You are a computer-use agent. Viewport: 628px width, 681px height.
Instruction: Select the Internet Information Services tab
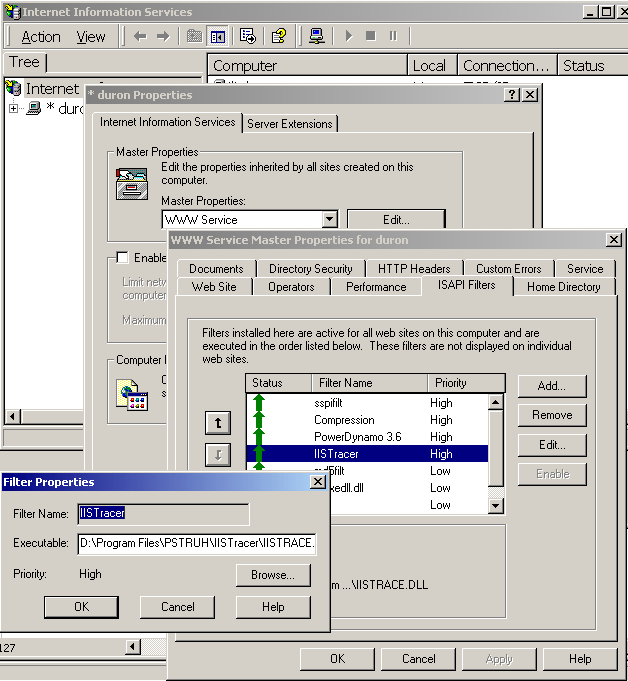pyautogui.click(x=167, y=122)
